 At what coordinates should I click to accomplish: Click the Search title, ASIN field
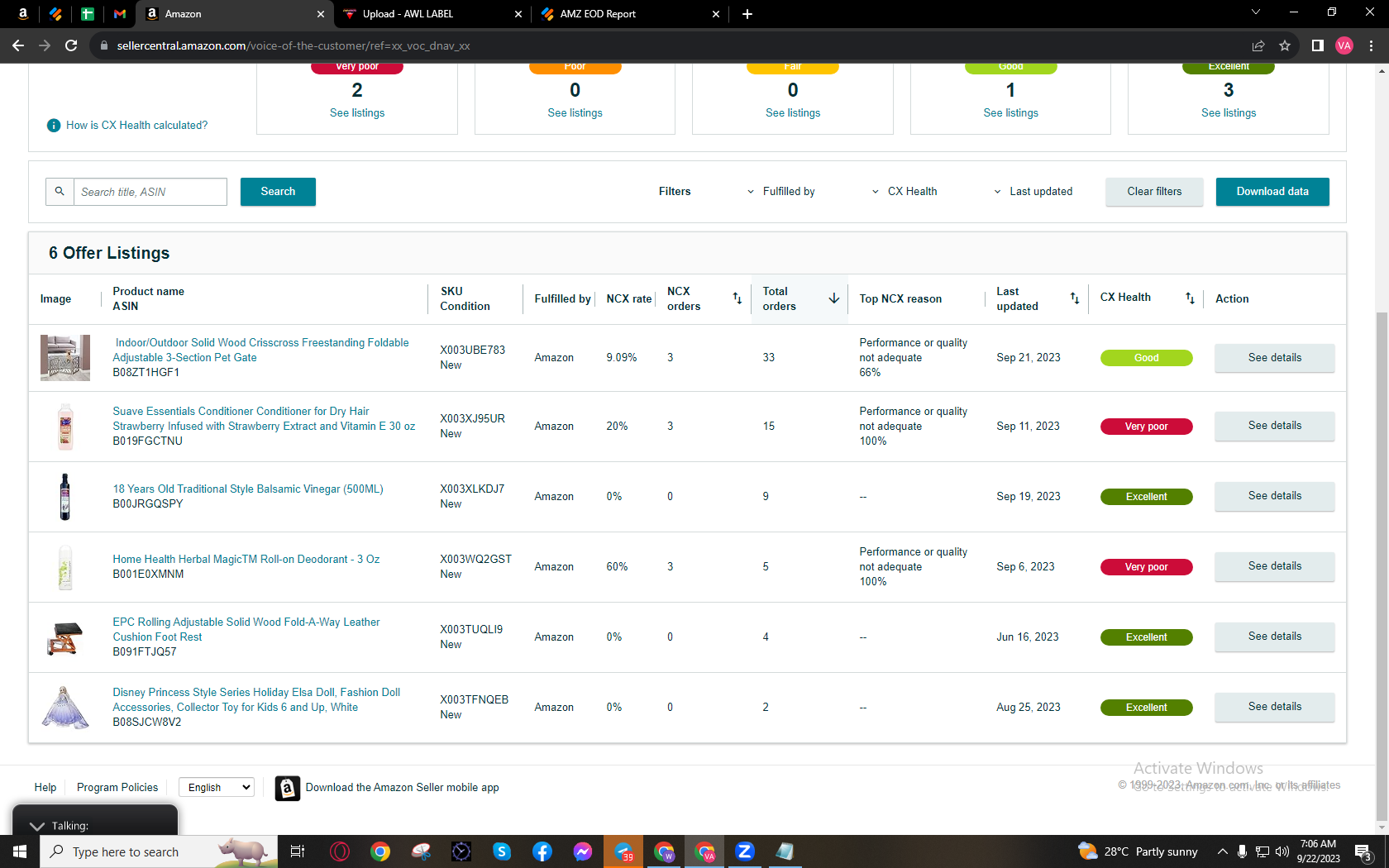coord(150,192)
